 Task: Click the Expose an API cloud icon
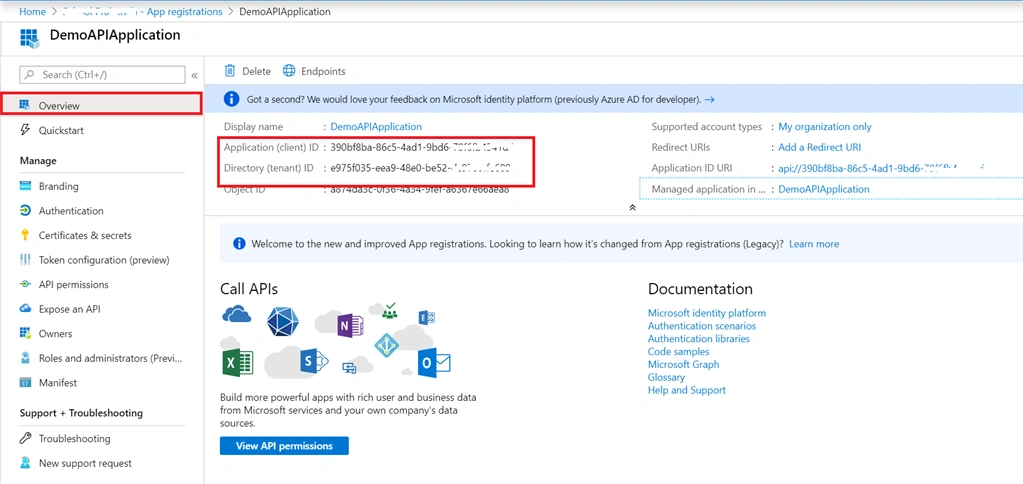pos(25,309)
